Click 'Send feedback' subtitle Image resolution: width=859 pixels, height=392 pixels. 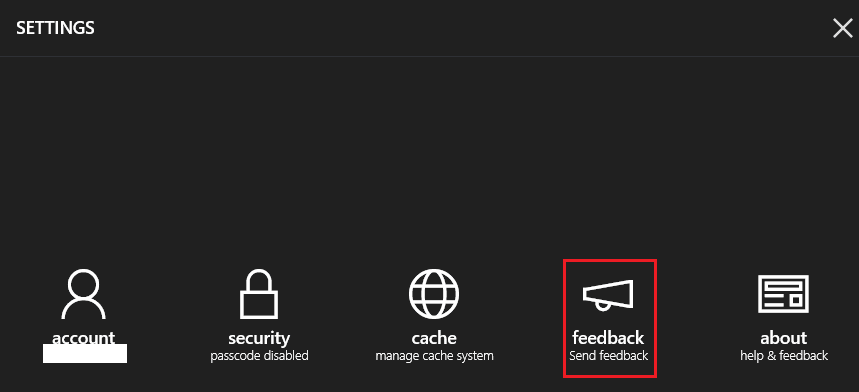tap(609, 356)
